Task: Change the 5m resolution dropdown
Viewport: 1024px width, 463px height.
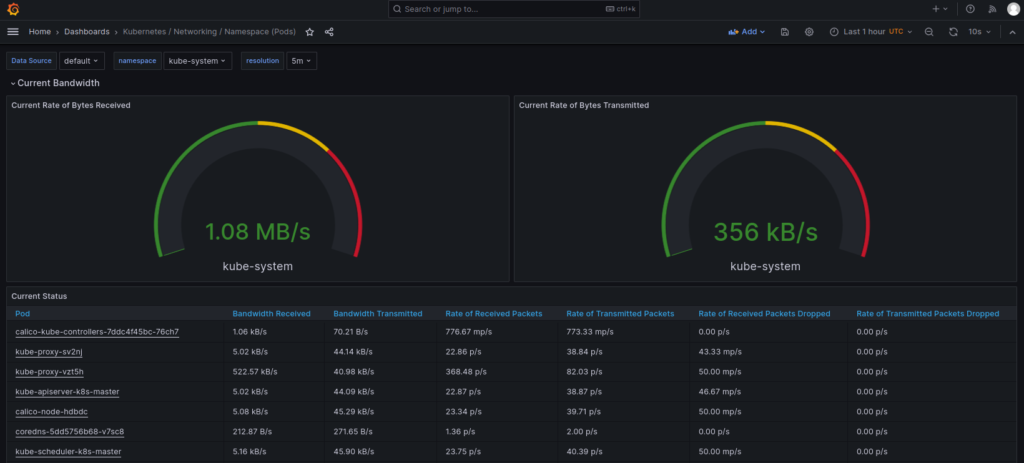Action: point(301,61)
